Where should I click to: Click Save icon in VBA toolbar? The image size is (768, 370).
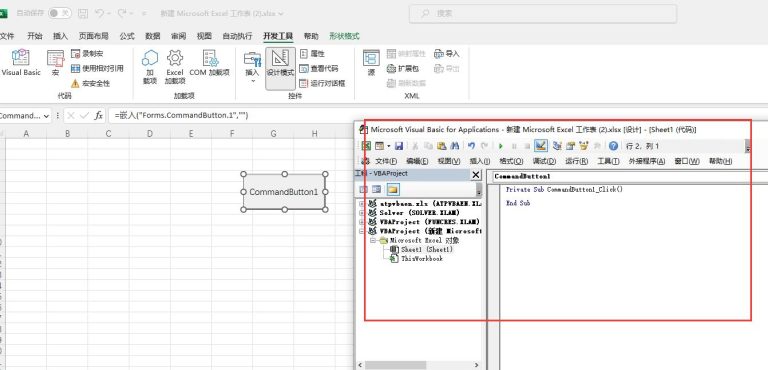(399, 146)
